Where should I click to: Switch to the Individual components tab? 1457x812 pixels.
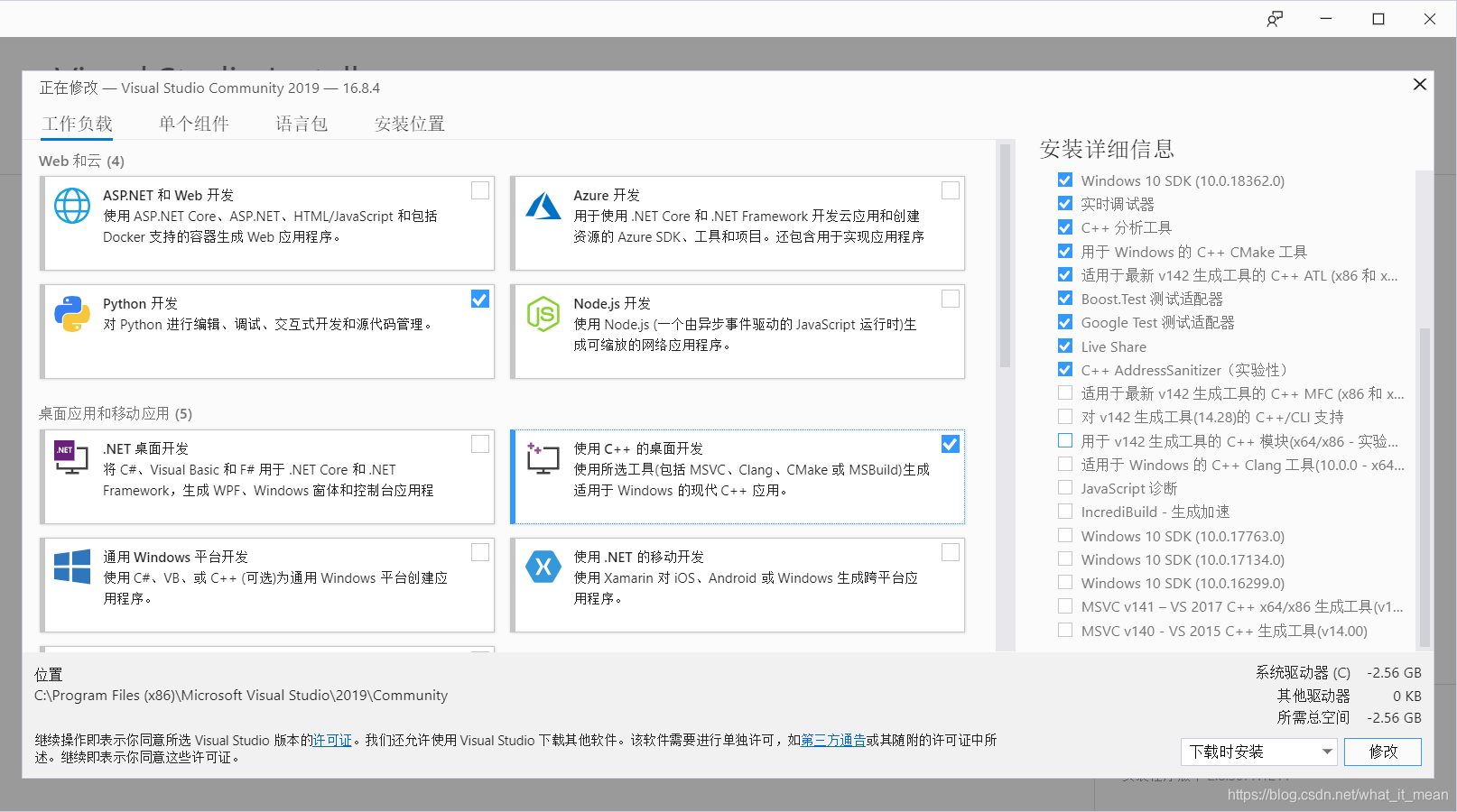point(194,124)
